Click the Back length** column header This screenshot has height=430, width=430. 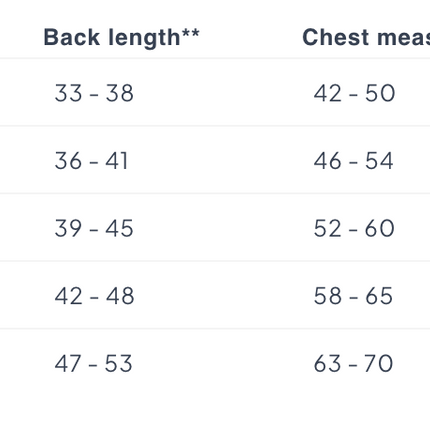(x=122, y=37)
